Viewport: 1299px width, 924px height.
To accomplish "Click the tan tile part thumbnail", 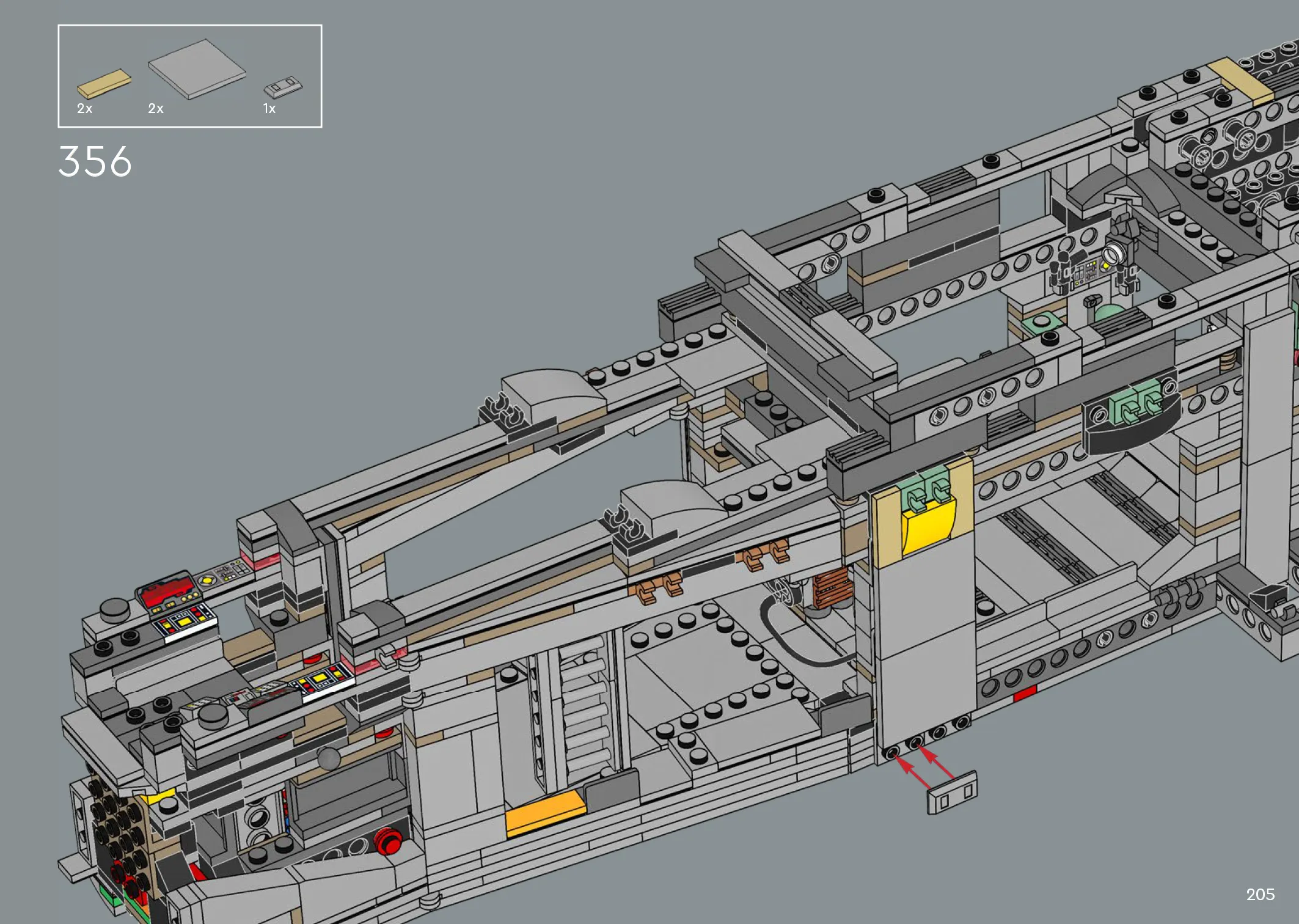I will click(104, 84).
